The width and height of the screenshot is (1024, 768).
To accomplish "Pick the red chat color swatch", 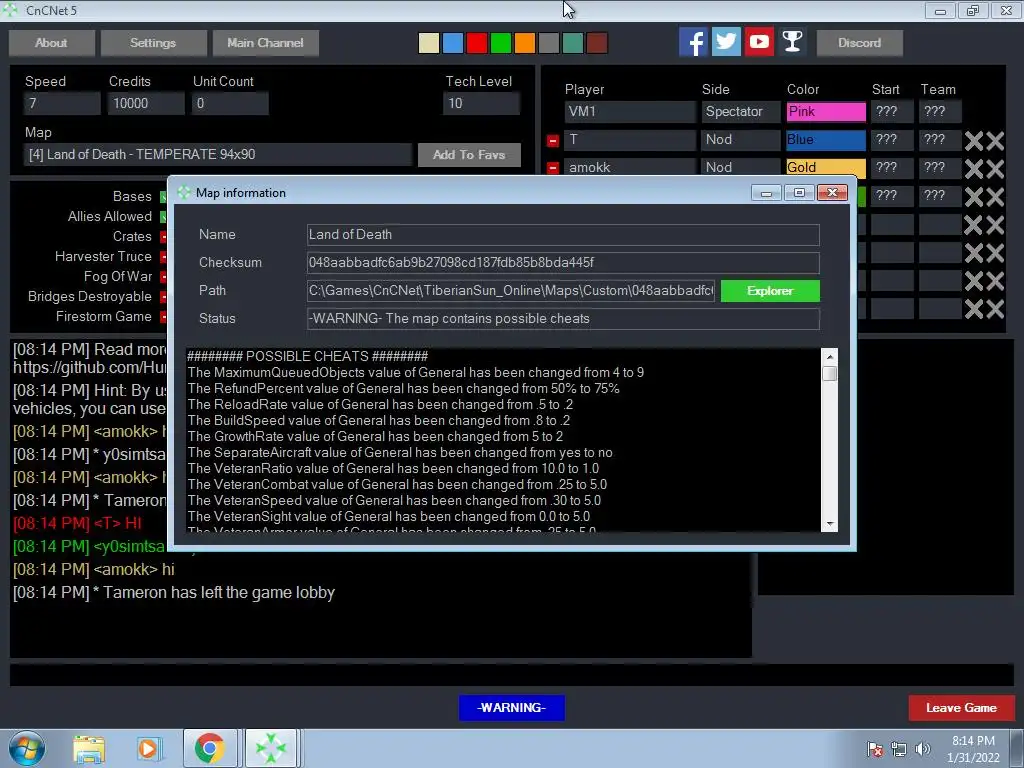I will point(477,43).
